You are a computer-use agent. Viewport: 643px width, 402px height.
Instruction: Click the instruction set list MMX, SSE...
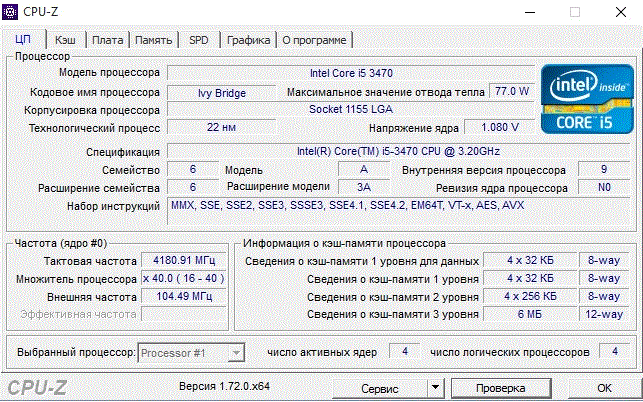click(399, 211)
